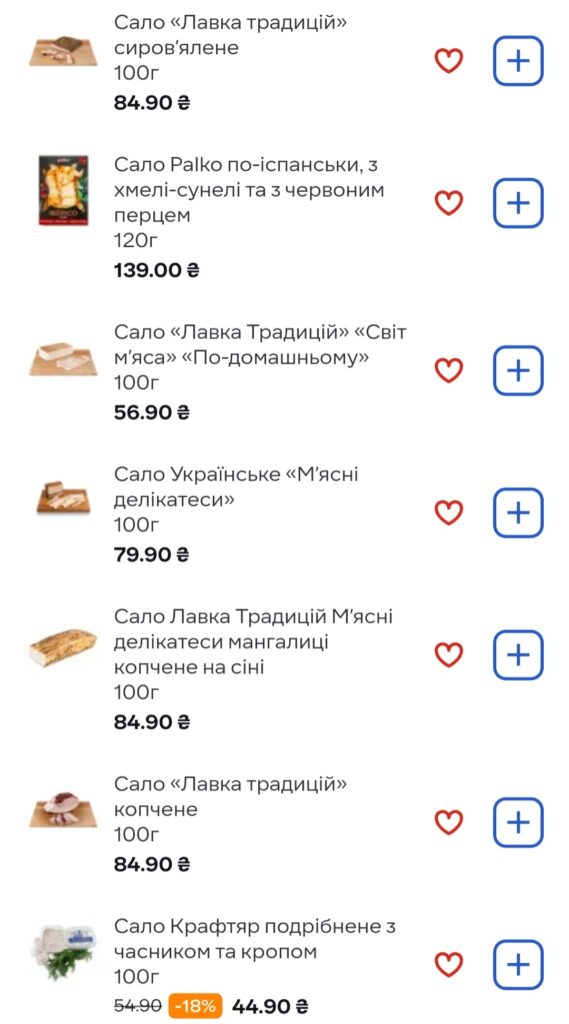Open Сало Українське «М'ясні делікатеси» title
This screenshot has width=569, height=1024.
(236, 488)
